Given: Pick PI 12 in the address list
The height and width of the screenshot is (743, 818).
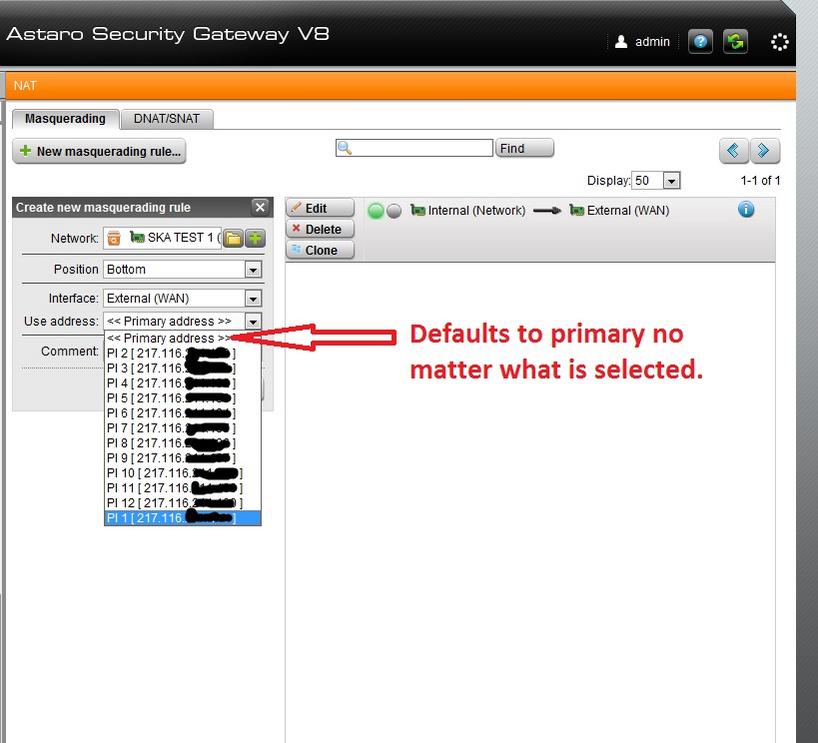Looking at the screenshot, I should 183,503.
